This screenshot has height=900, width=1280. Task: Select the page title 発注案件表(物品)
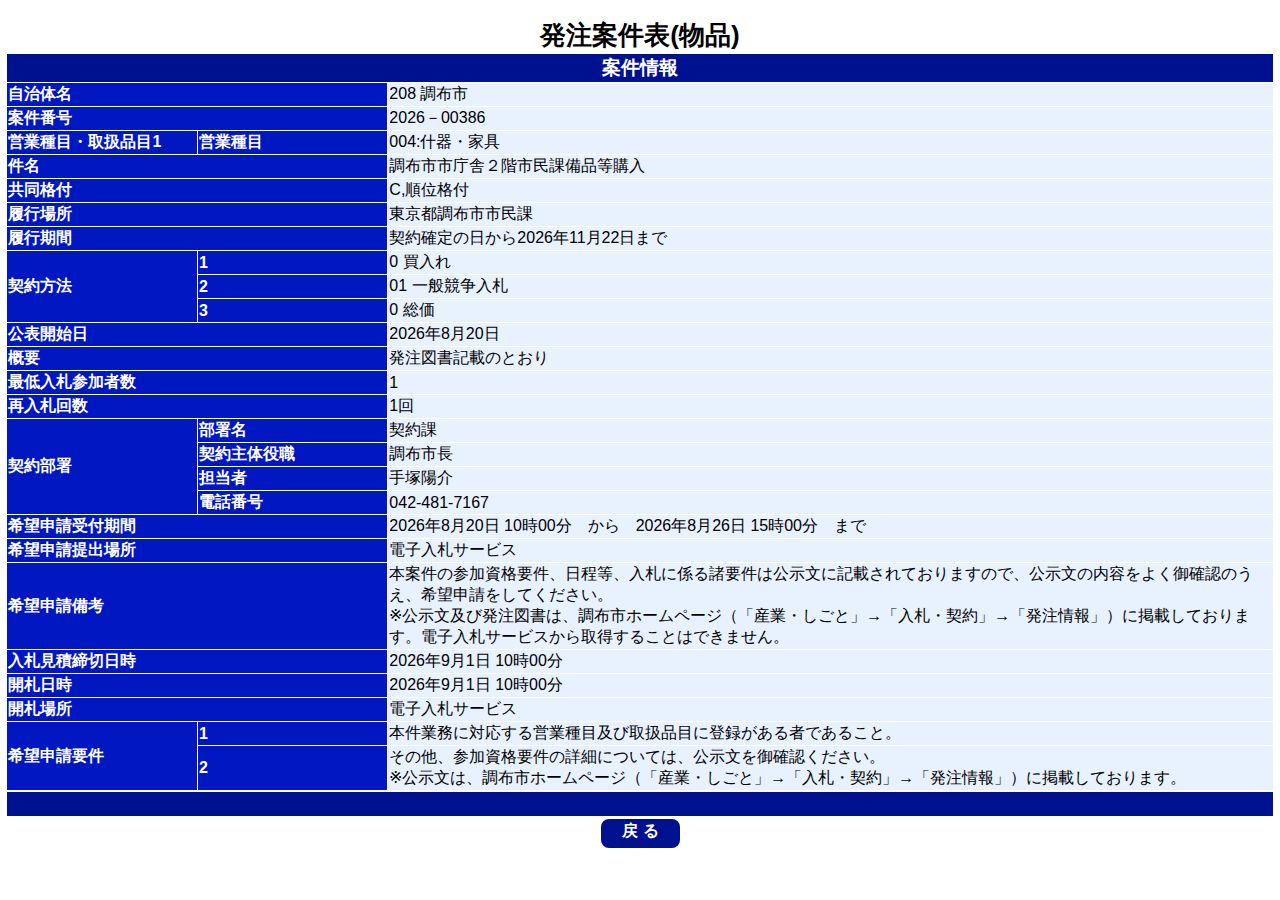(640, 36)
